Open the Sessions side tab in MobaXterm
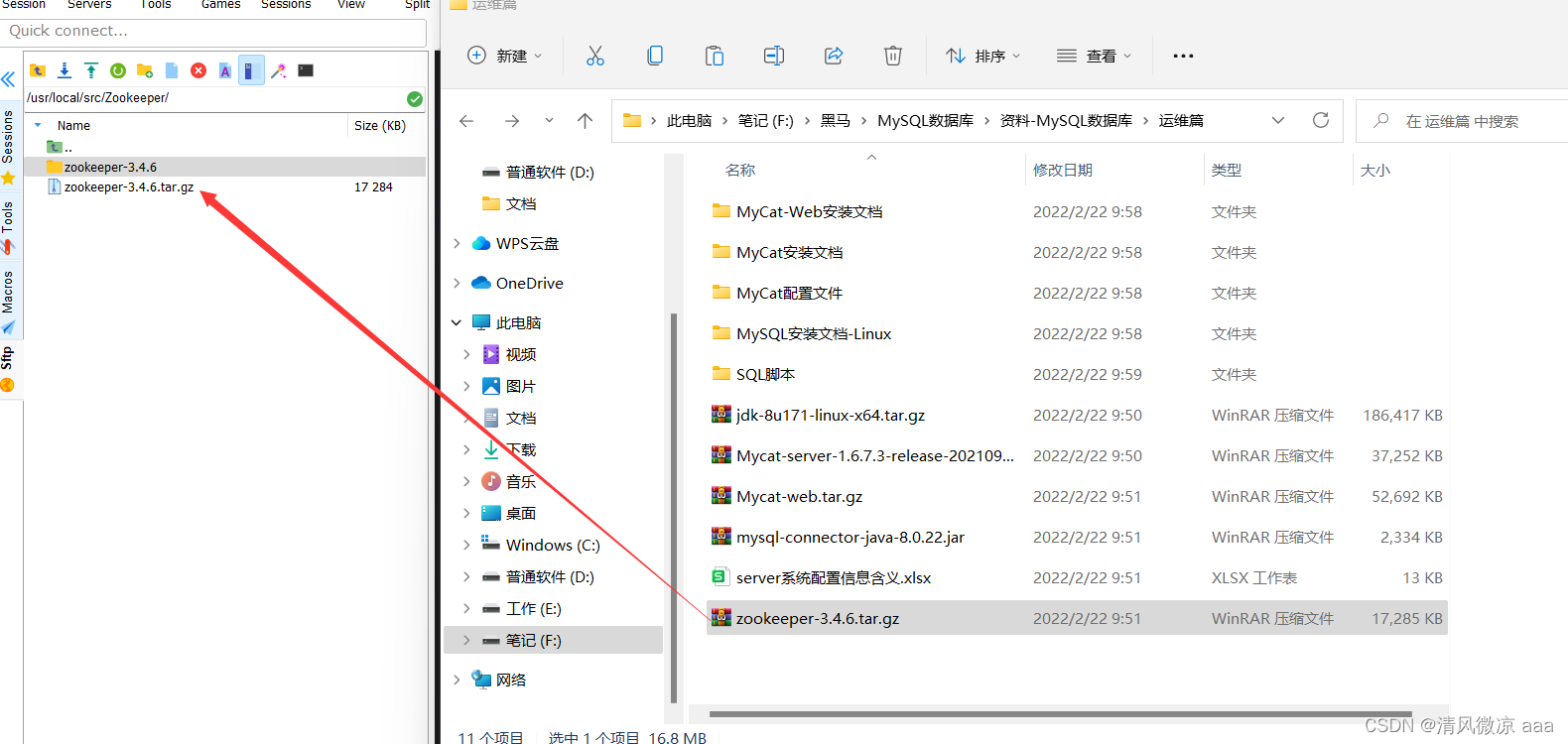 click(x=8, y=145)
